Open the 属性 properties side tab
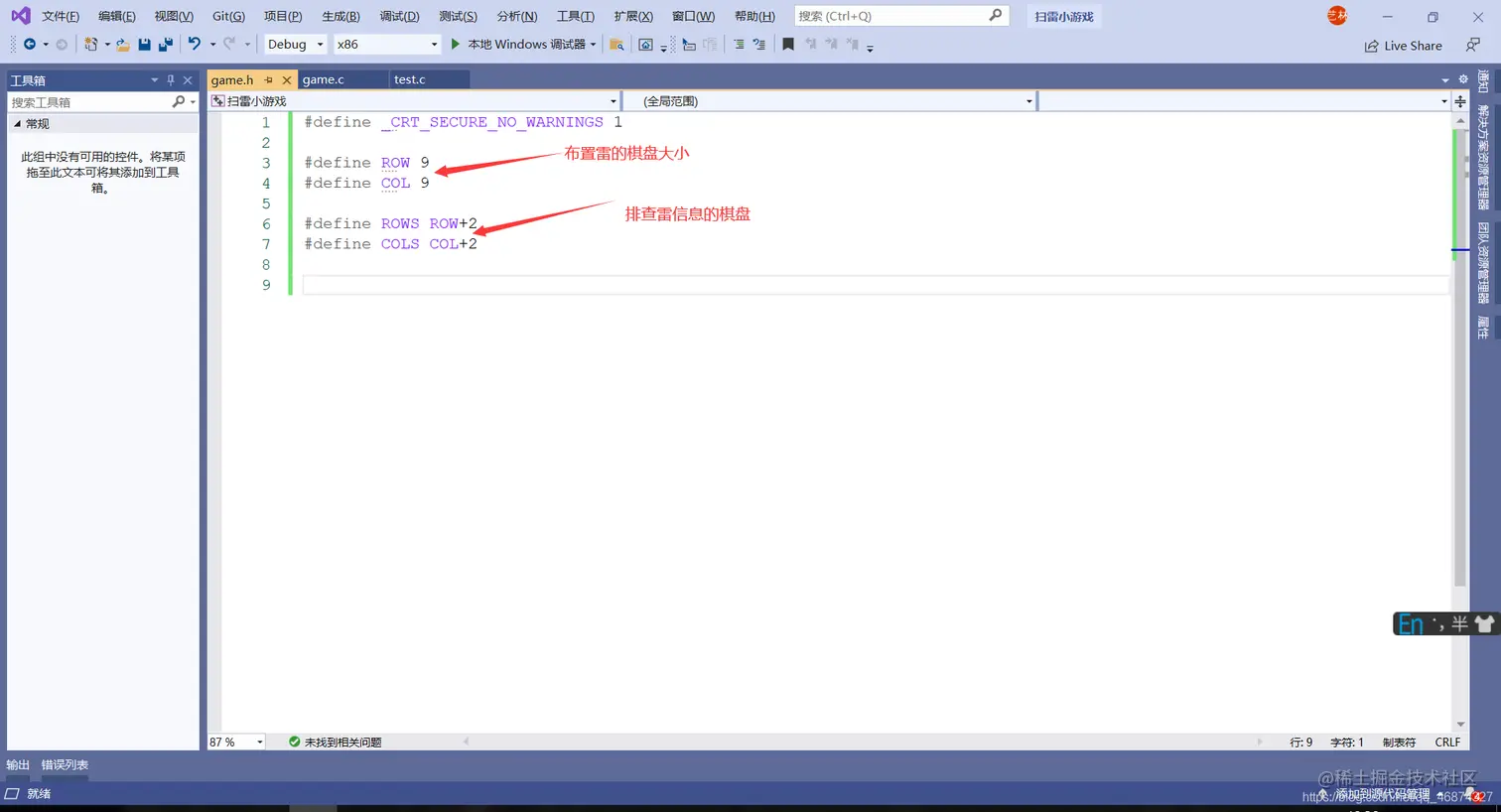This screenshot has height=812, width=1501. pos(1483,328)
